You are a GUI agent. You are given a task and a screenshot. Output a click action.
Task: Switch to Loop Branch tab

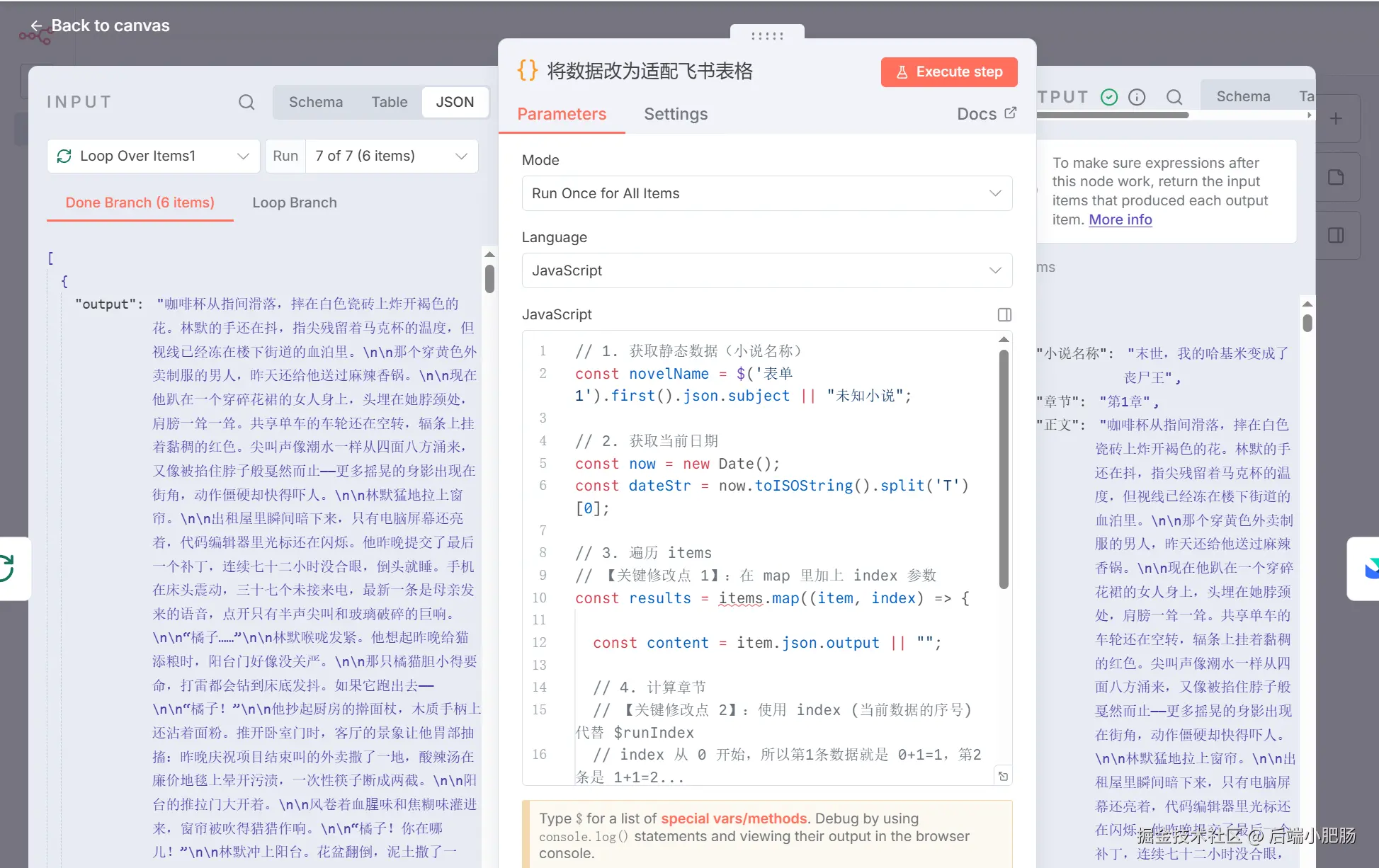coord(294,202)
